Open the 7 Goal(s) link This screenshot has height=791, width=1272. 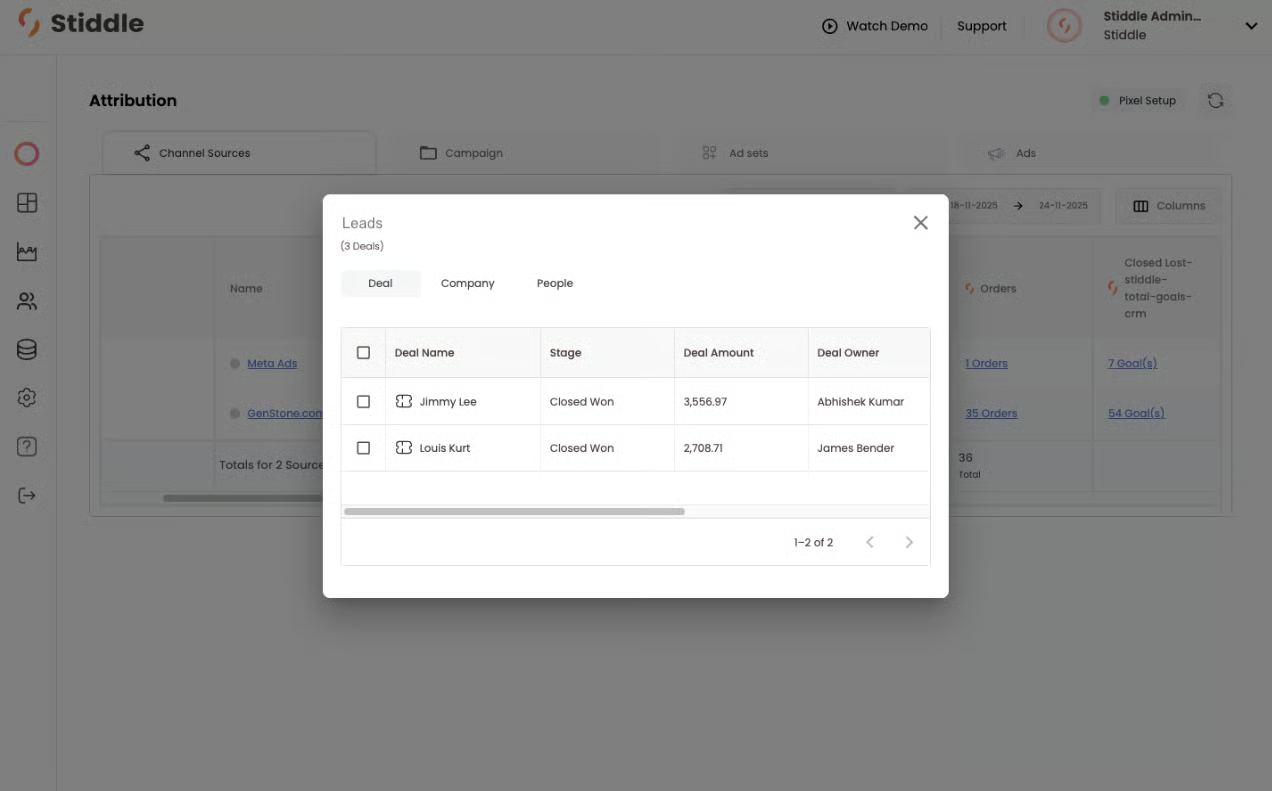1132,363
